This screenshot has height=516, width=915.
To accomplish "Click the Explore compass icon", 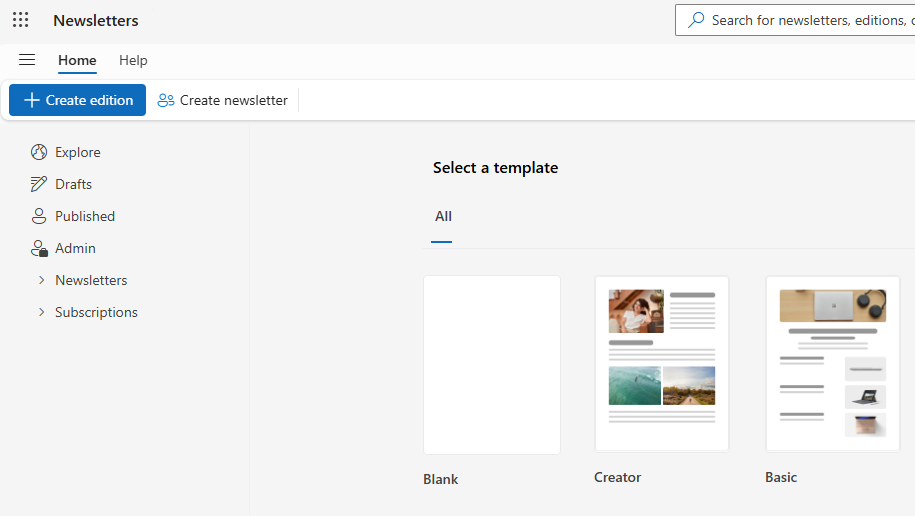I will click(x=39, y=152).
